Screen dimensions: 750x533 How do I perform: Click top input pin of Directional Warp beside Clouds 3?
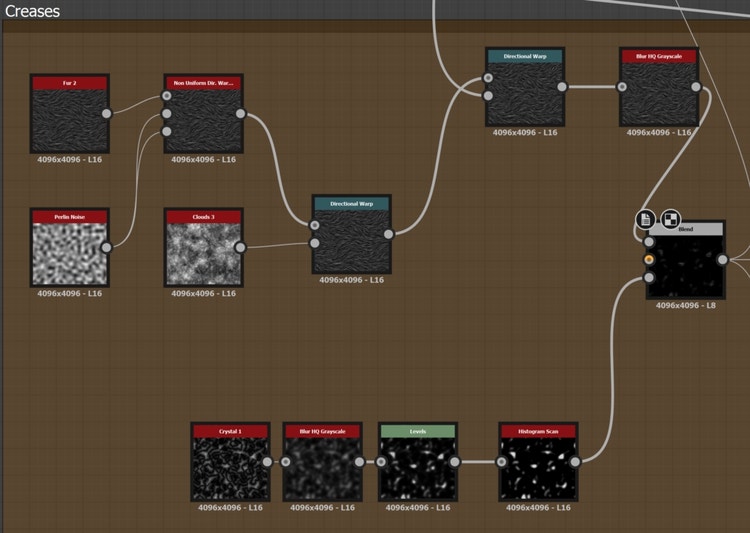(x=315, y=225)
